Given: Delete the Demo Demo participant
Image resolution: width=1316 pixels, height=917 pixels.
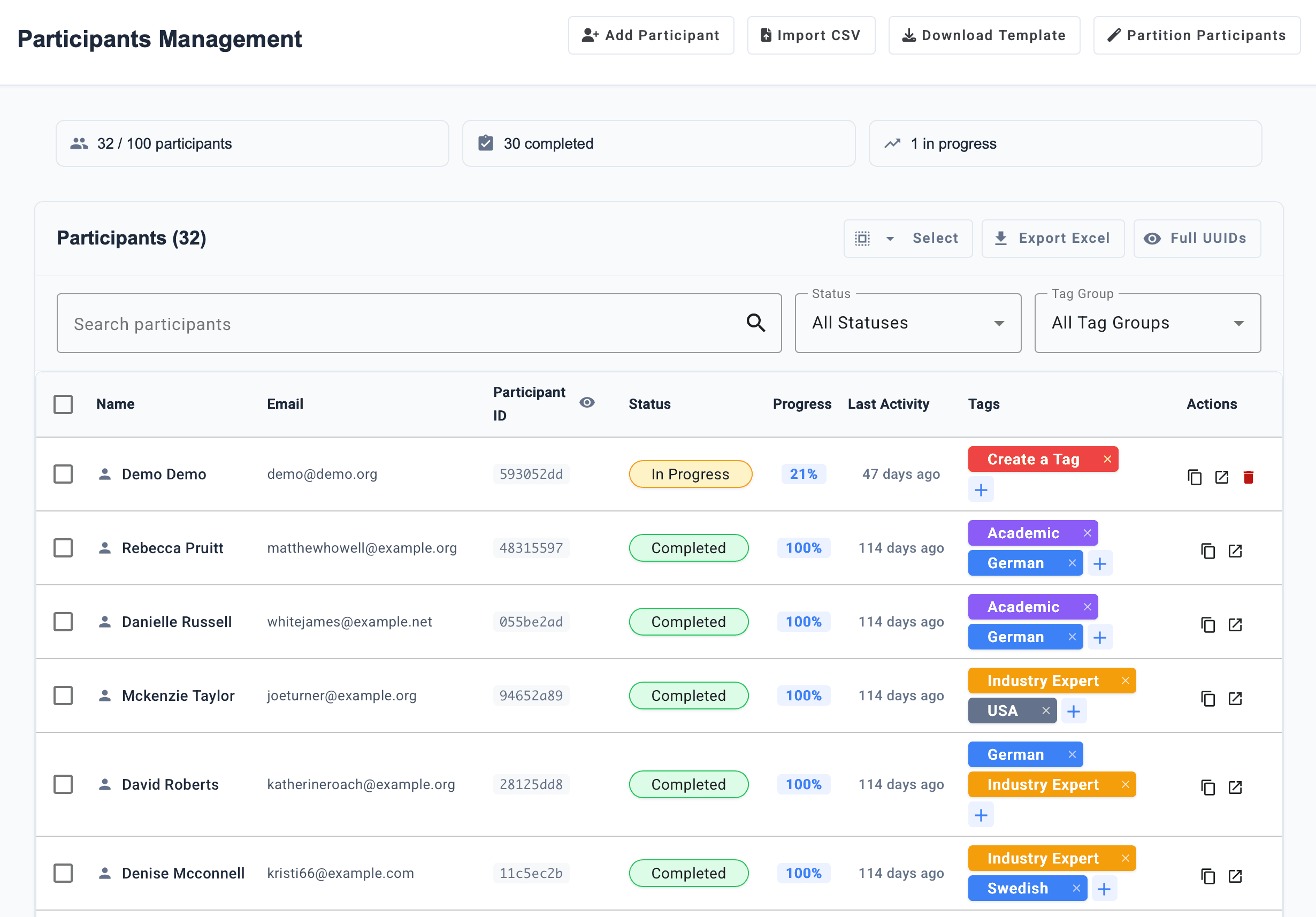Looking at the screenshot, I should (x=1249, y=477).
